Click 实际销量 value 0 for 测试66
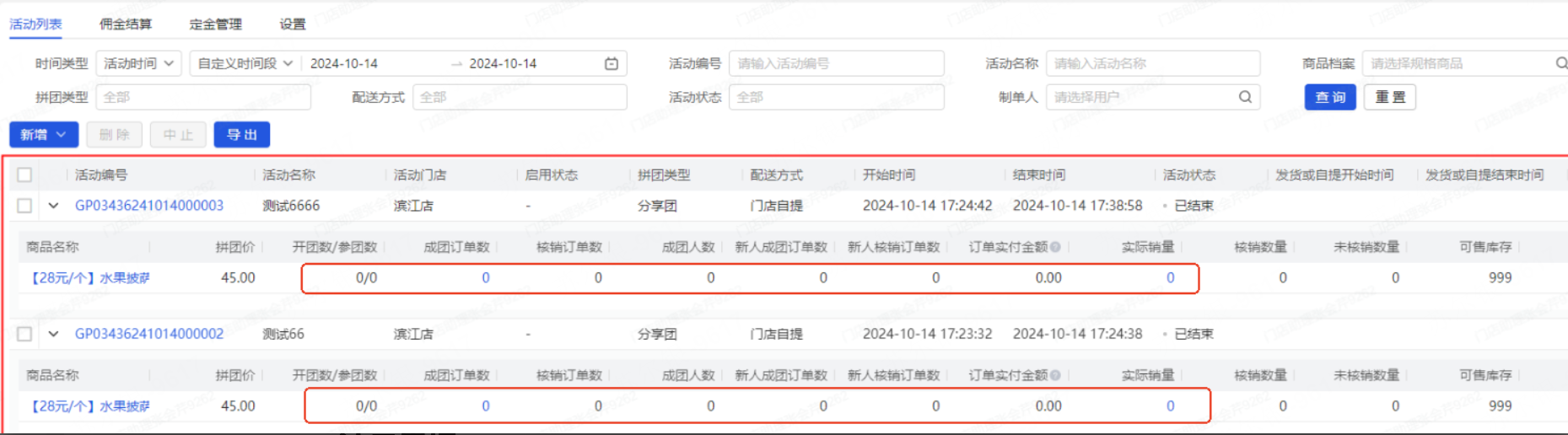 coord(1170,405)
